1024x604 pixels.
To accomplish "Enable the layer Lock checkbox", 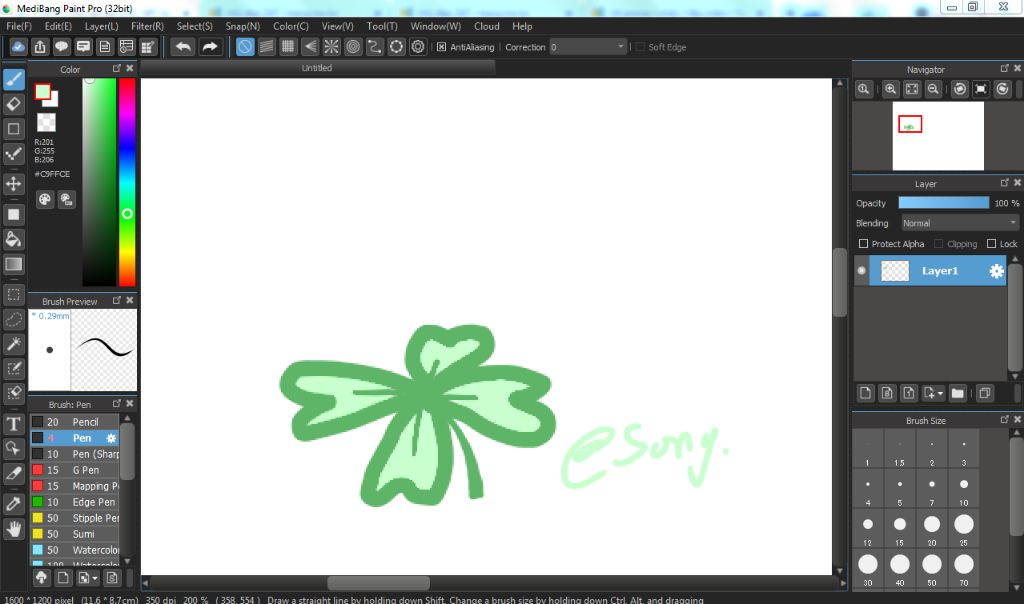I will [991, 244].
